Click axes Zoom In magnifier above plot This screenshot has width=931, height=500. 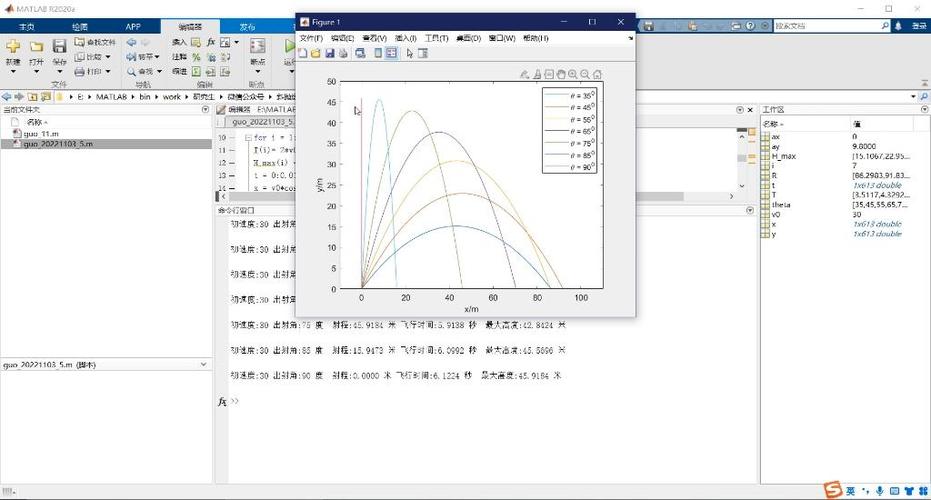pos(573,74)
